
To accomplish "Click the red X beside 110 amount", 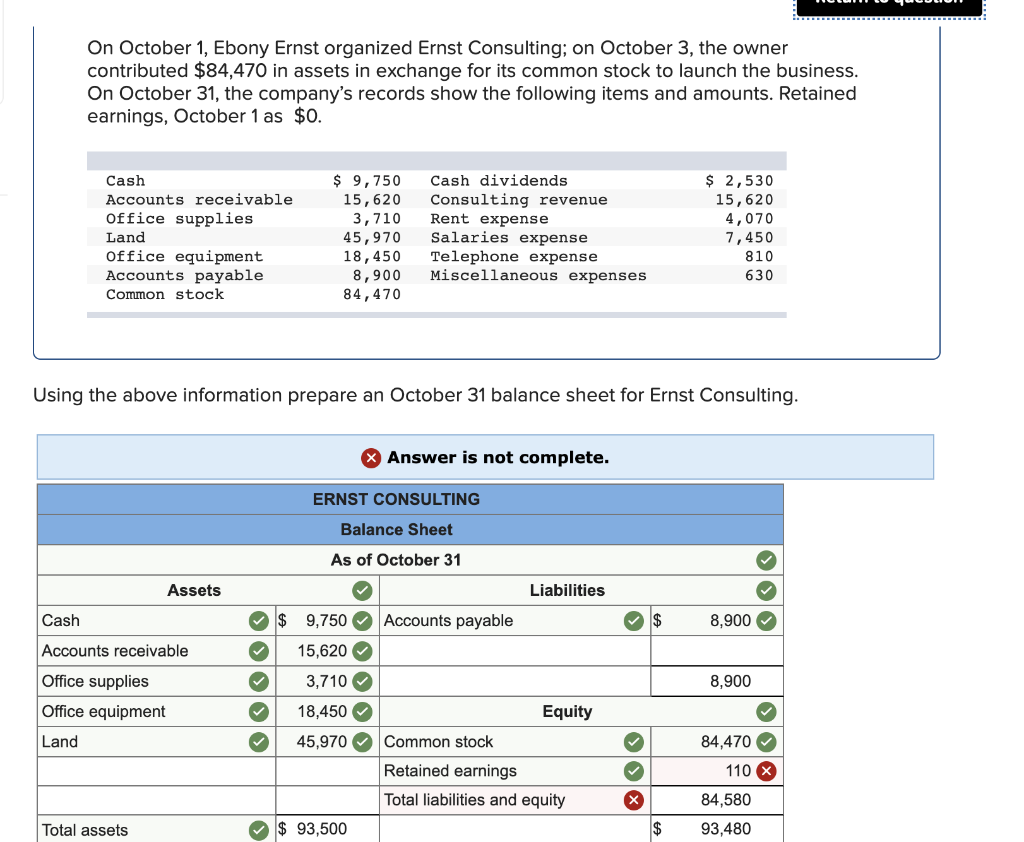I will pyautogui.click(x=766, y=771).
